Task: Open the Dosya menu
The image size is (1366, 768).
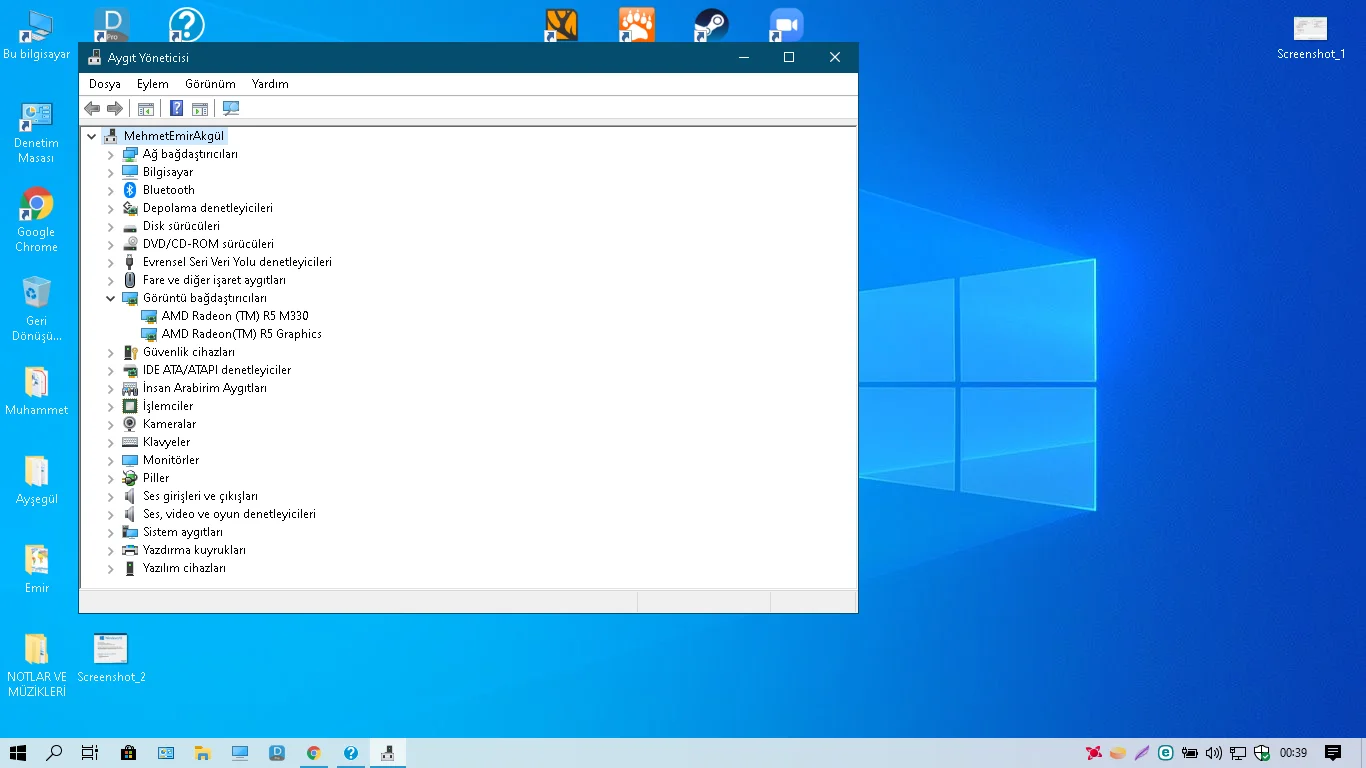Action: click(x=104, y=84)
